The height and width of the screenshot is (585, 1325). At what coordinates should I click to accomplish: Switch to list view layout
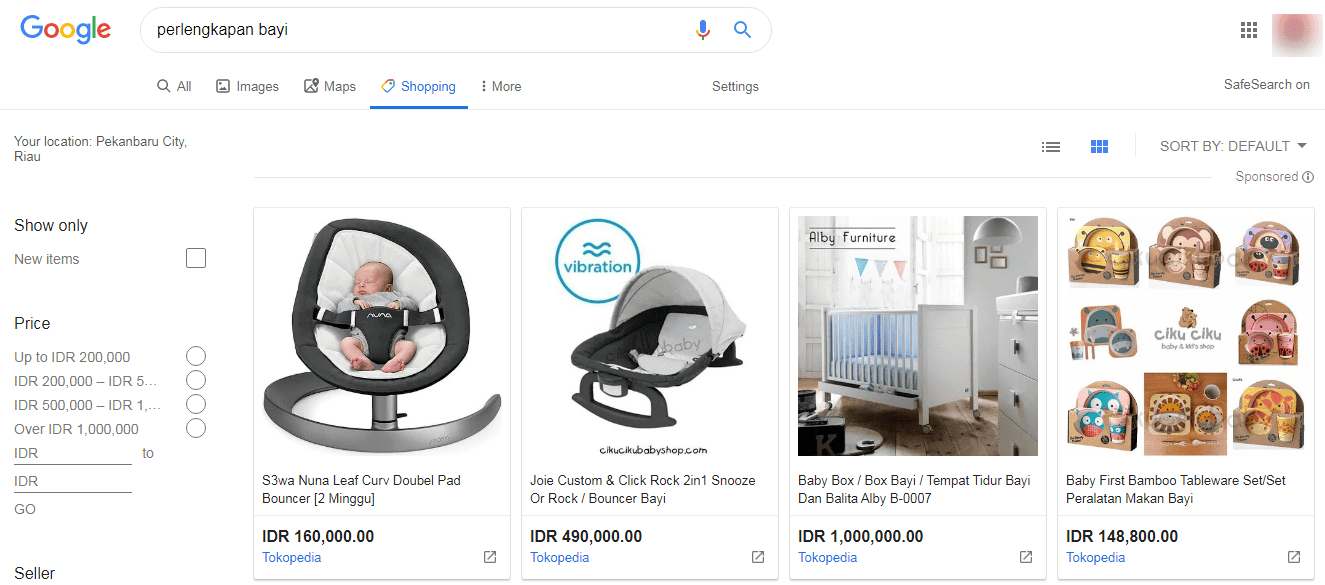tap(1051, 147)
